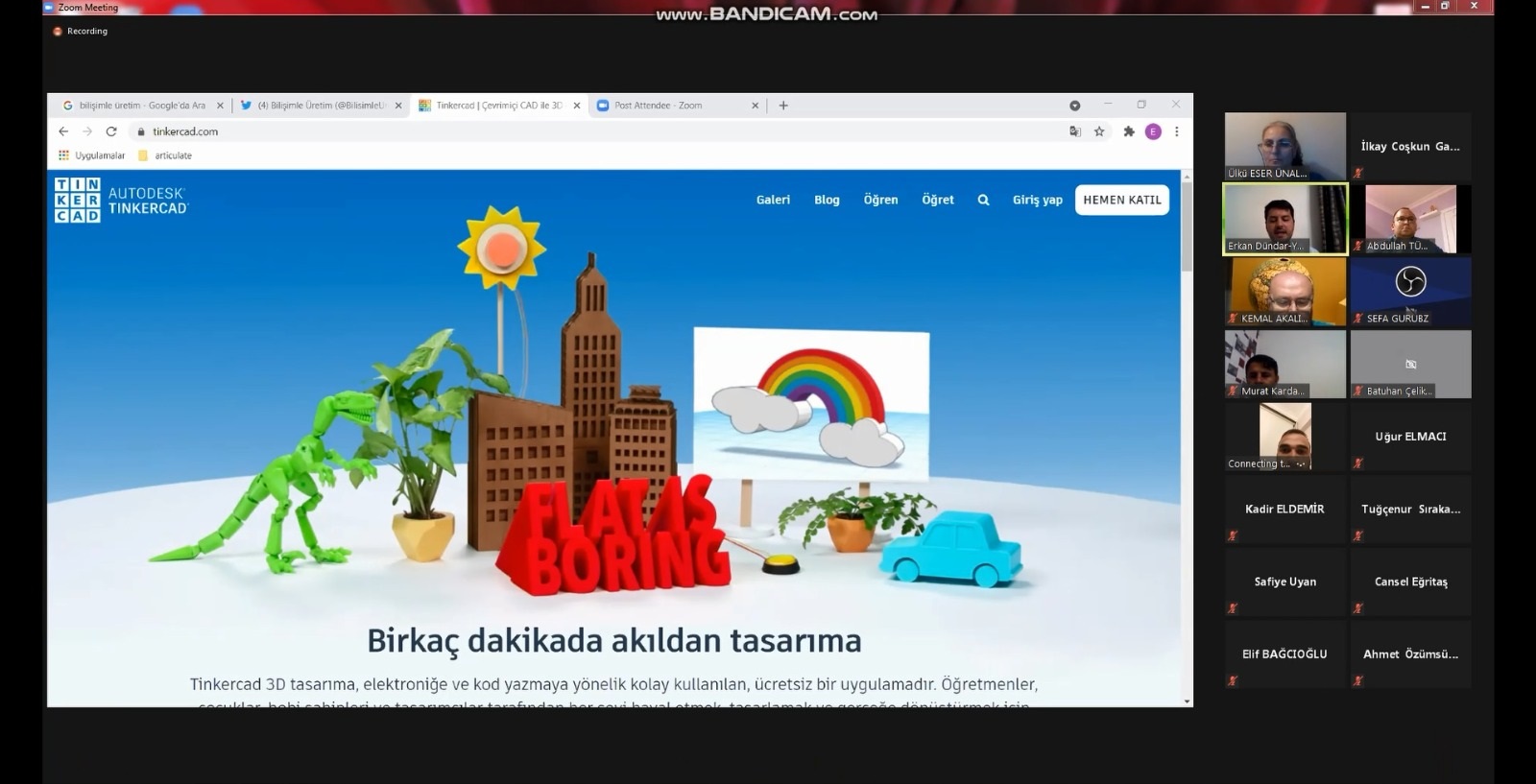This screenshot has width=1536, height=784.
Task: Open the Tinkercad search magnifier
Action: pos(983,200)
